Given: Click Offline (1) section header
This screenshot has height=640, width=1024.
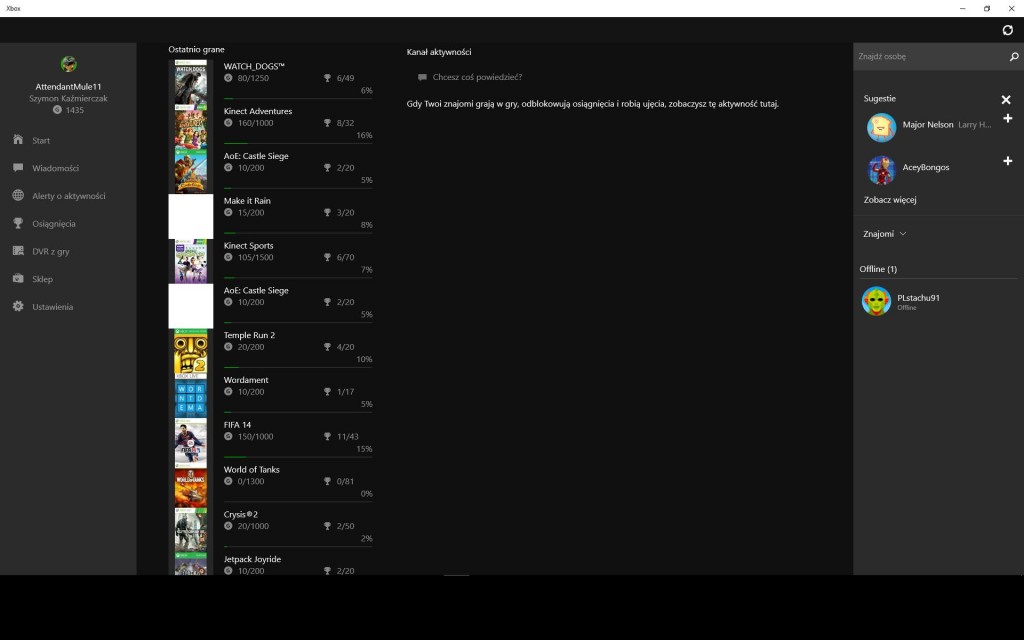Looking at the screenshot, I should (878, 269).
